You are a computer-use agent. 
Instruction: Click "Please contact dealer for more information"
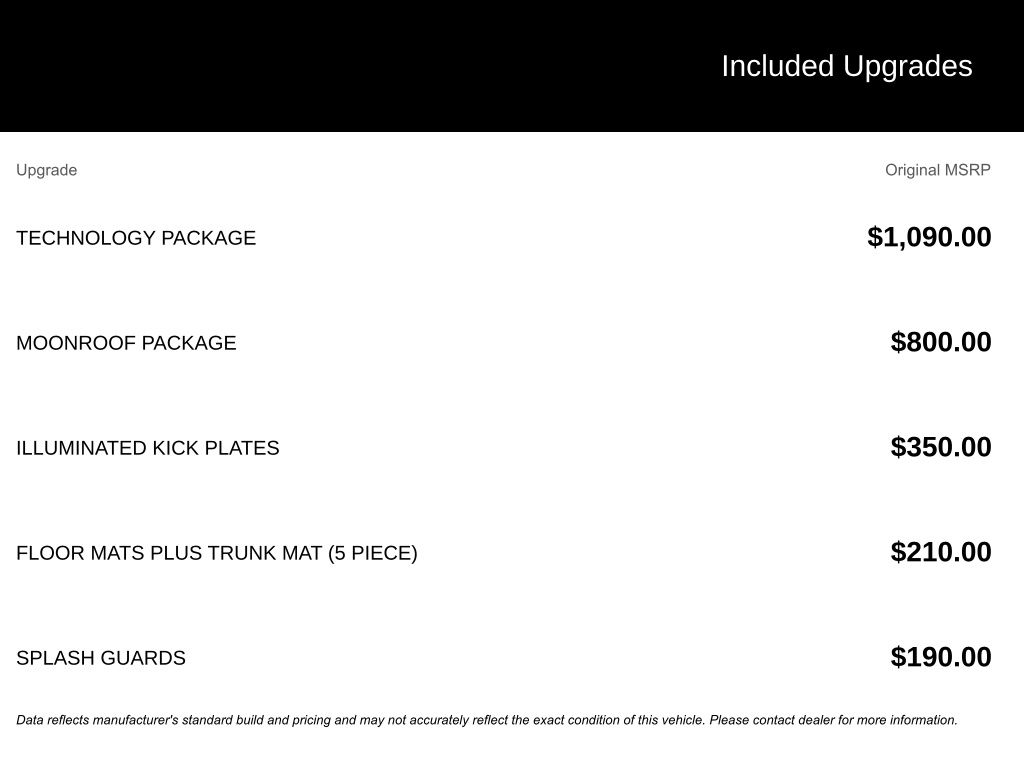[x=833, y=720]
